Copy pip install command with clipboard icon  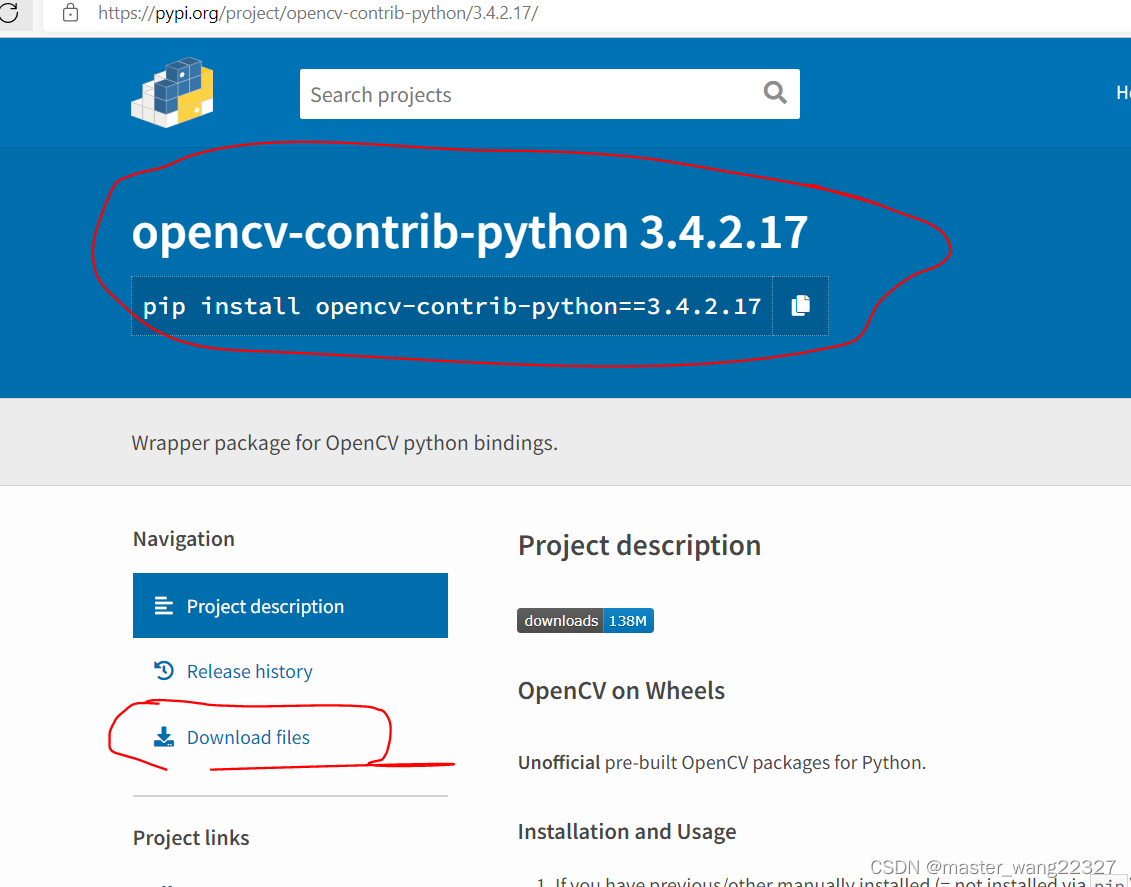click(800, 306)
